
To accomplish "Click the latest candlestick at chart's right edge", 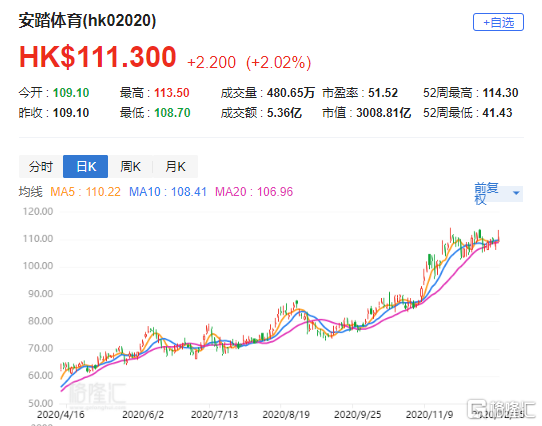I will coord(498,237).
